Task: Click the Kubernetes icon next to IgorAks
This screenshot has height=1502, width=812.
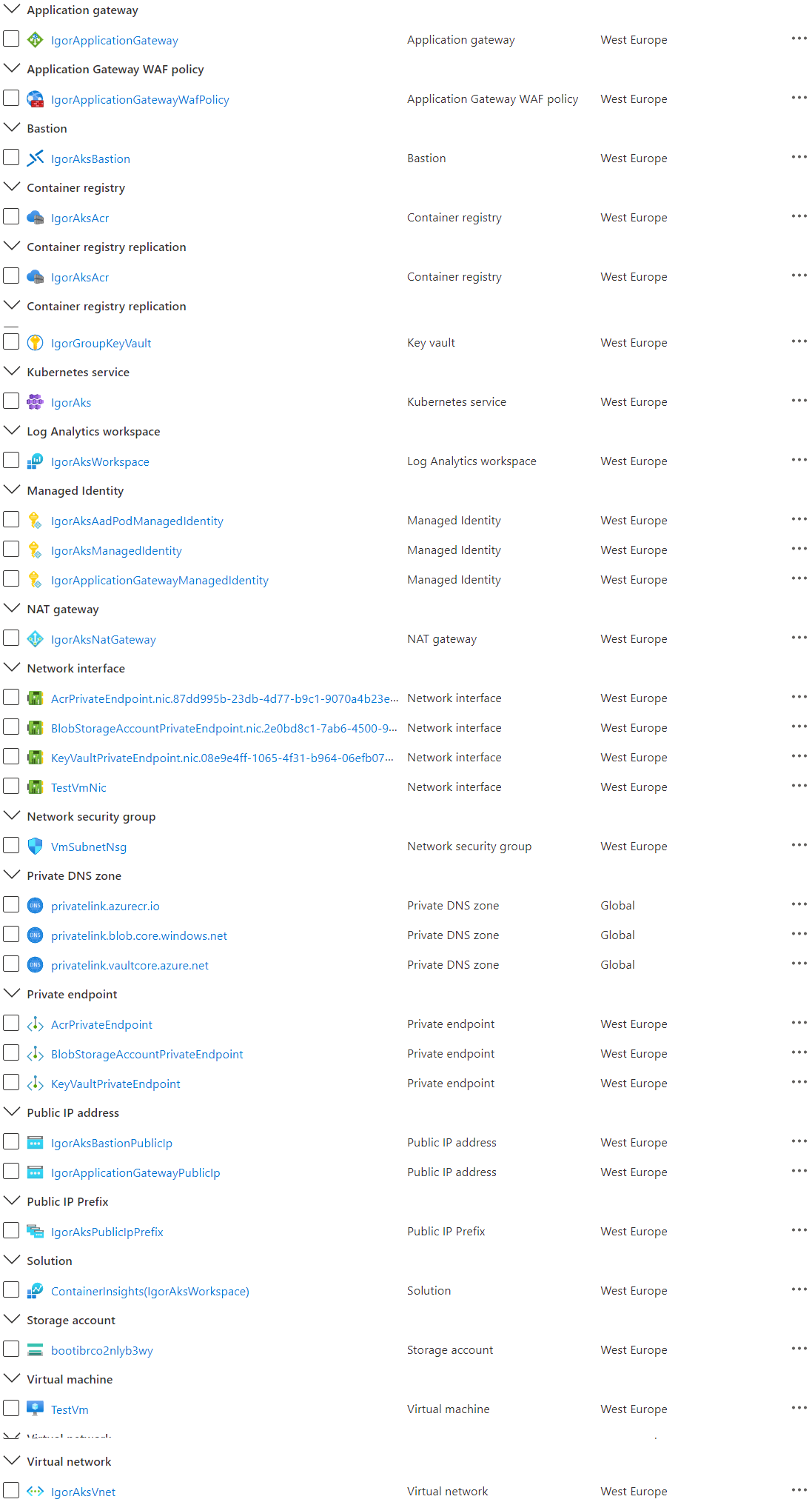Action: tap(35, 402)
